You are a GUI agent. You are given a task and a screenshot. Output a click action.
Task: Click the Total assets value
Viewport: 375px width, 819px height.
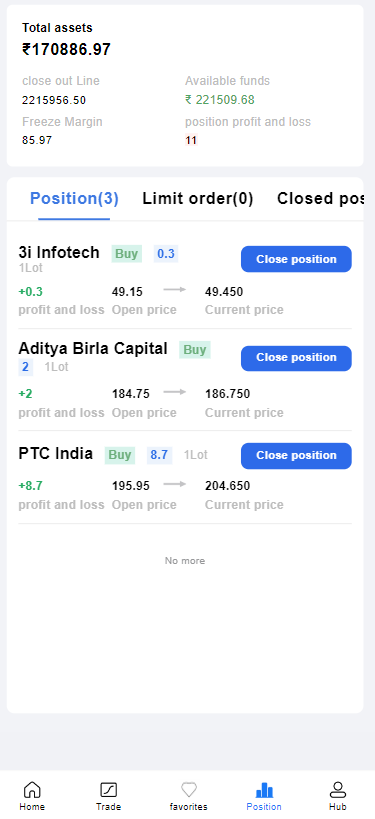(x=66, y=50)
